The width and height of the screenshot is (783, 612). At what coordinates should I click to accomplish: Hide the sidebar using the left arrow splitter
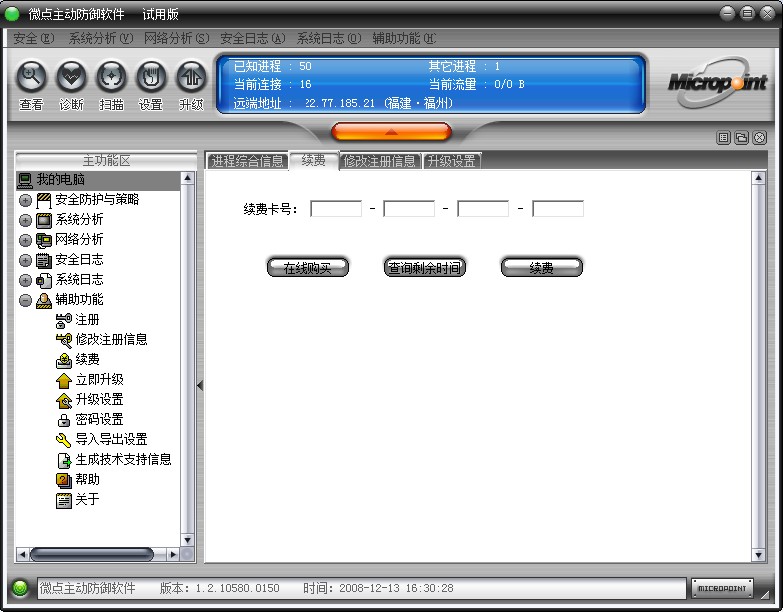coord(200,386)
